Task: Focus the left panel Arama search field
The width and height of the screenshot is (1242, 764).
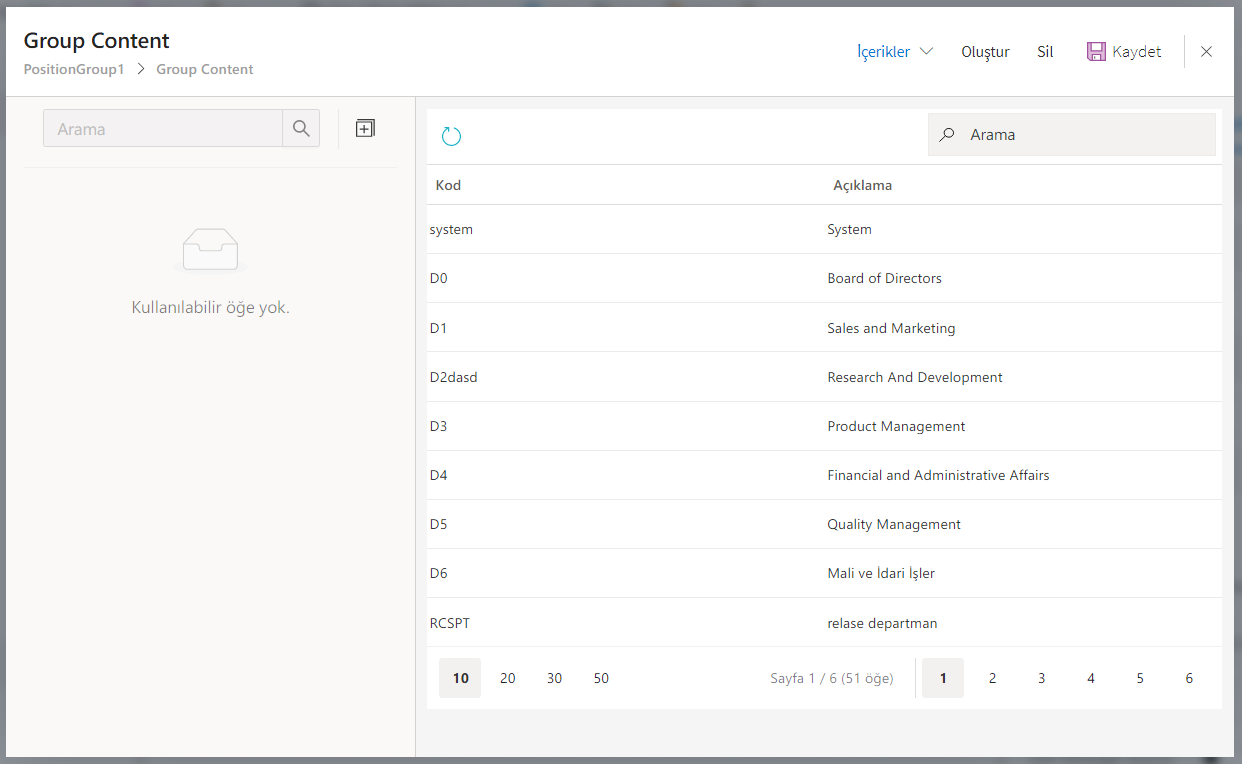Action: (x=163, y=129)
